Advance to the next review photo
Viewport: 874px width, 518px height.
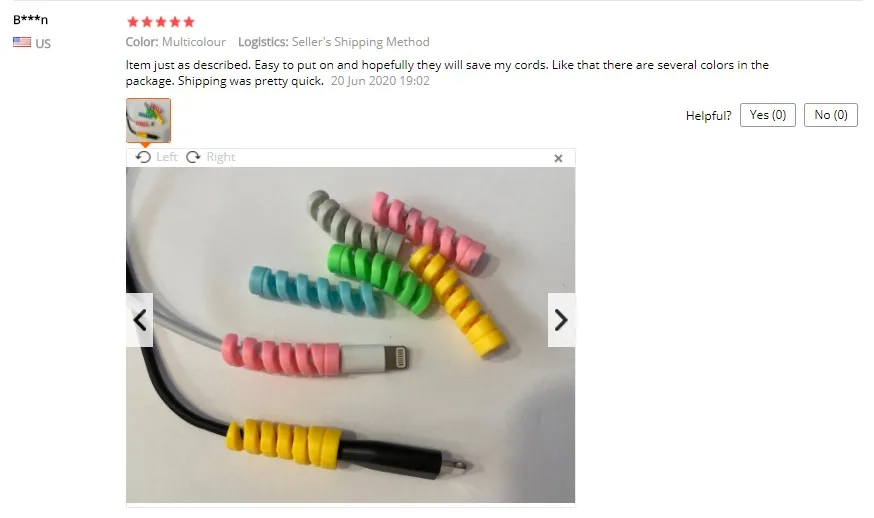click(561, 320)
